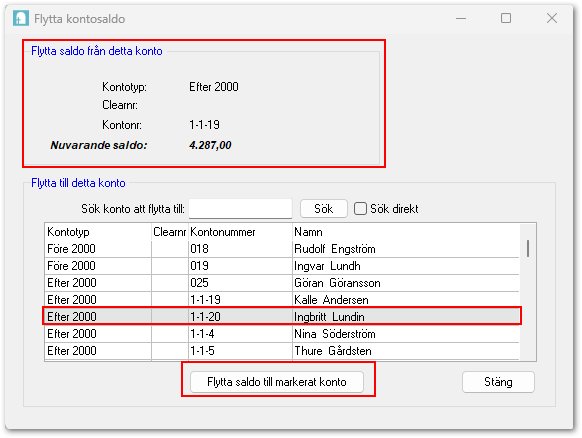Enable the Sök direkt checkbox
This screenshot has height=438, width=582.
tap(360, 209)
